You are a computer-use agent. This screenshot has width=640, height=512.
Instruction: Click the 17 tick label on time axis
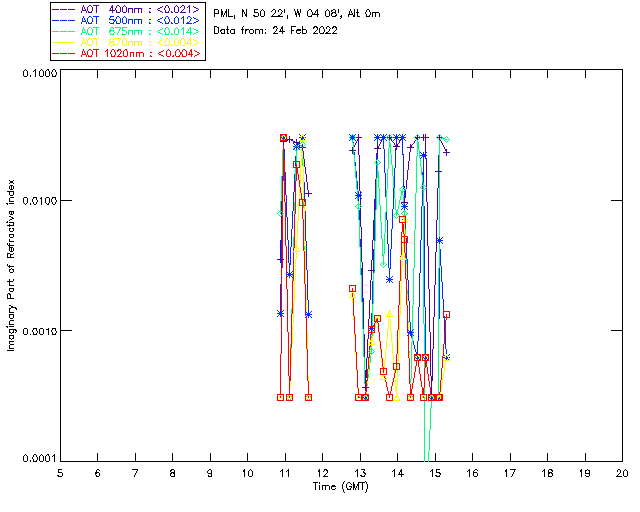[510, 473]
